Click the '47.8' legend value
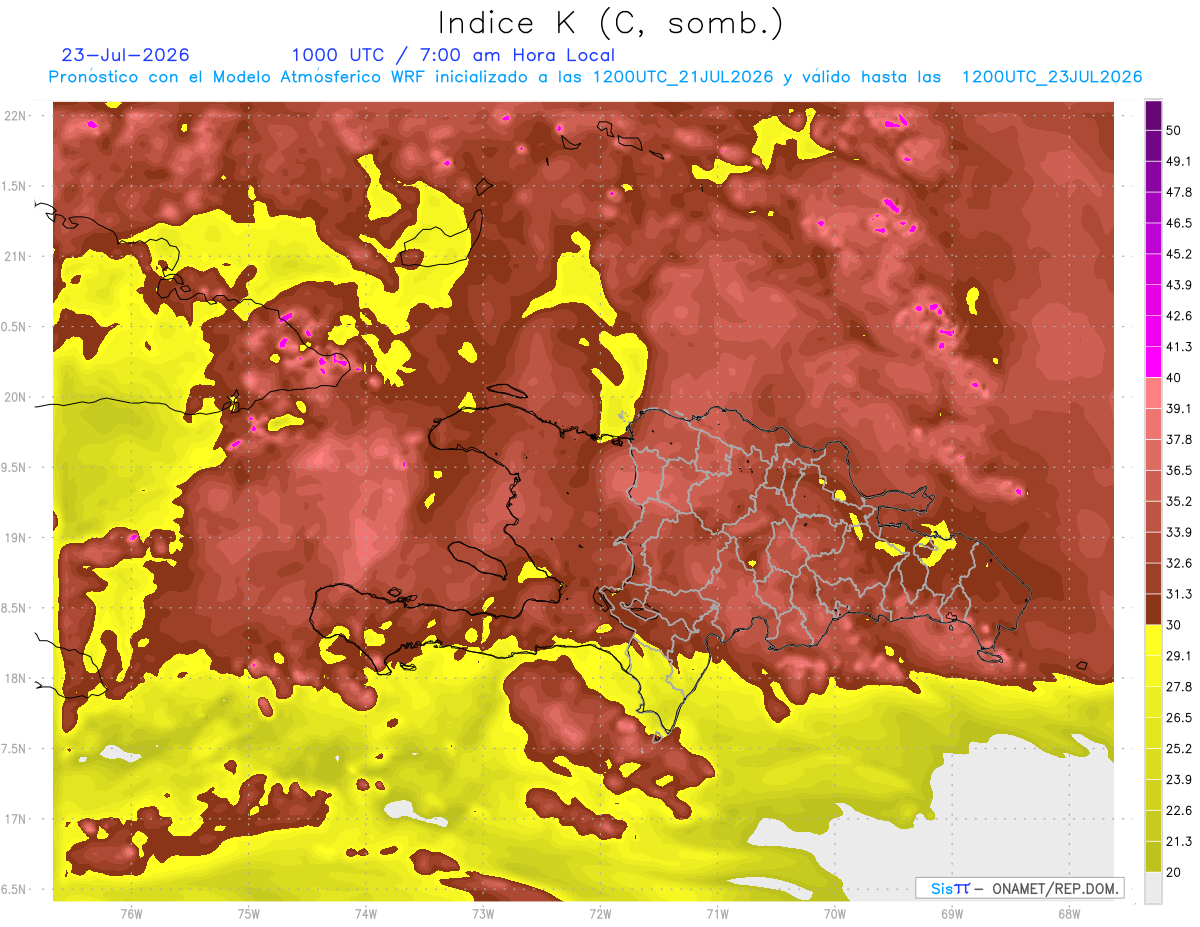The image size is (1200, 927). pos(1178,192)
